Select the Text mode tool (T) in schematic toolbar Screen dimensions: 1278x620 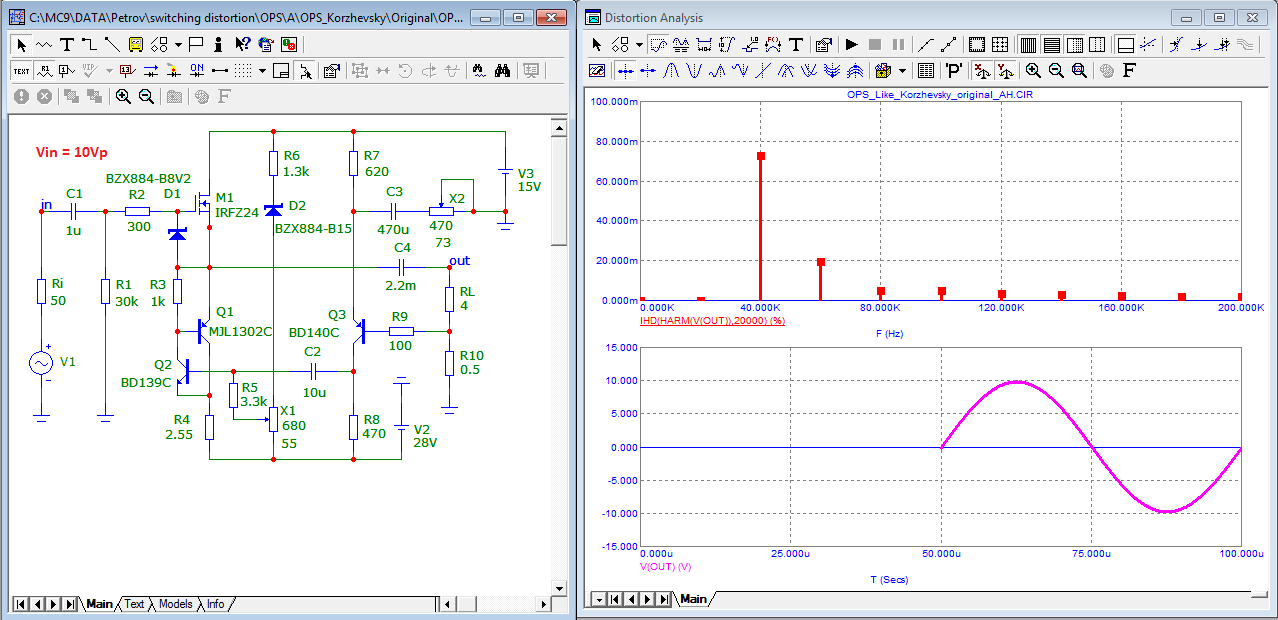(66, 44)
